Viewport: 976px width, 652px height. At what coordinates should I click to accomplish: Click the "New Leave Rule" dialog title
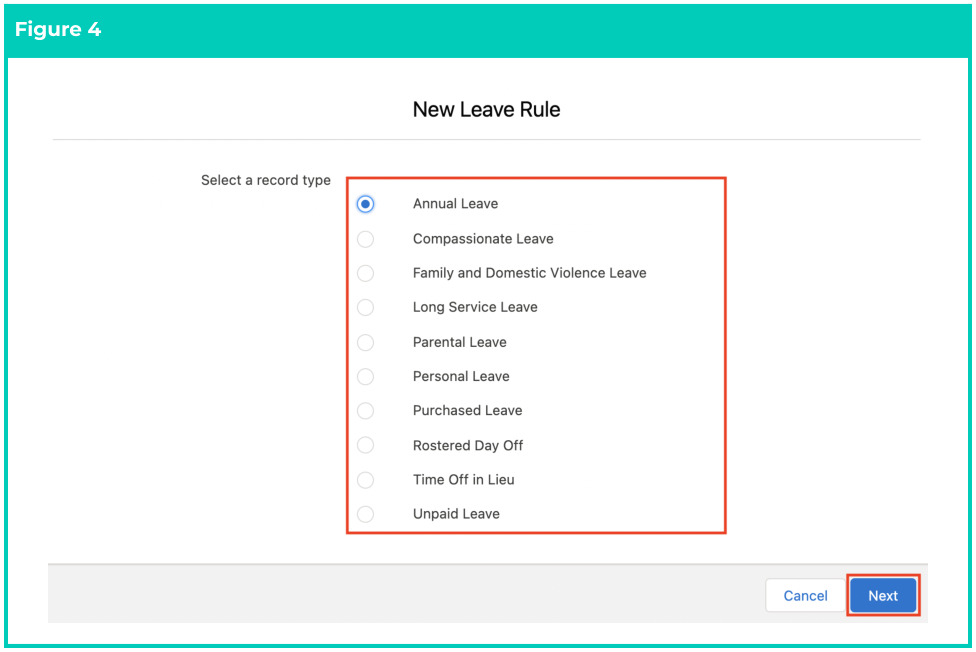click(x=486, y=110)
